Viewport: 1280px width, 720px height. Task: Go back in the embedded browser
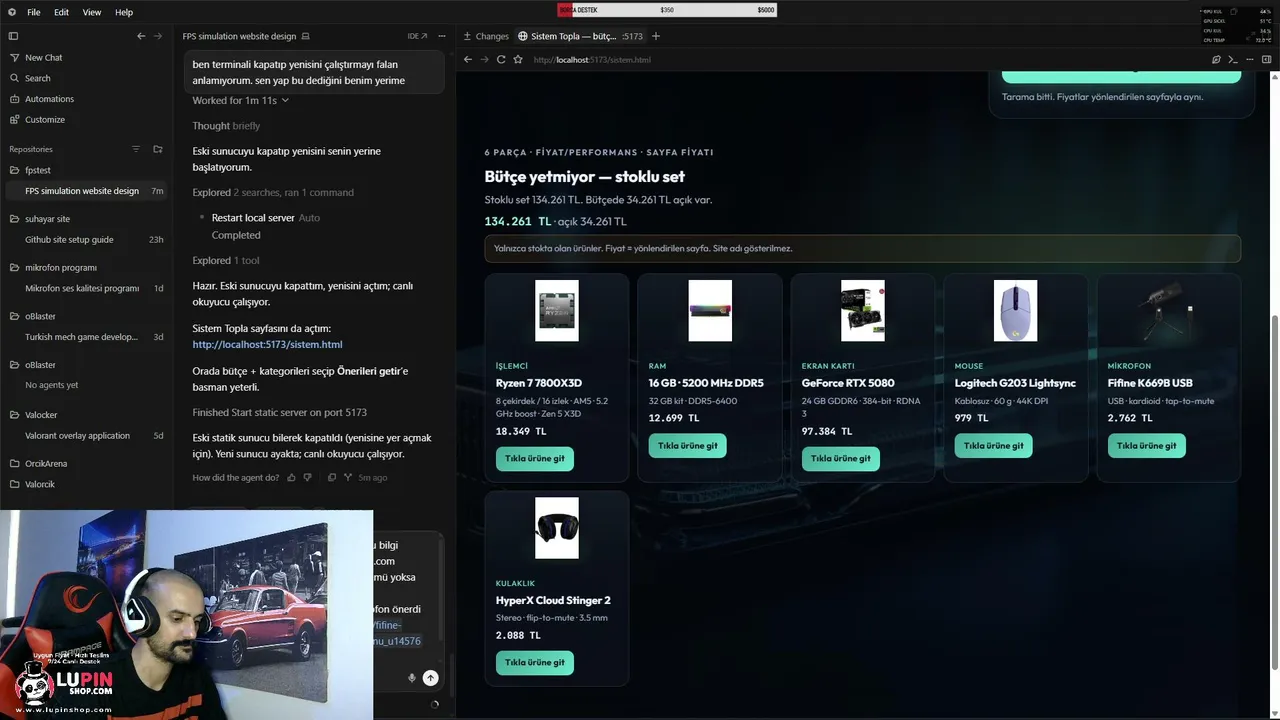coord(467,59)
